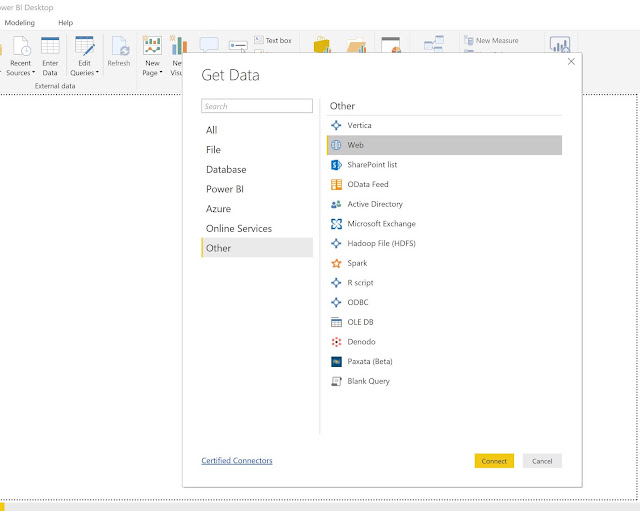Select the Vertica connector icon

coord(336,125)
